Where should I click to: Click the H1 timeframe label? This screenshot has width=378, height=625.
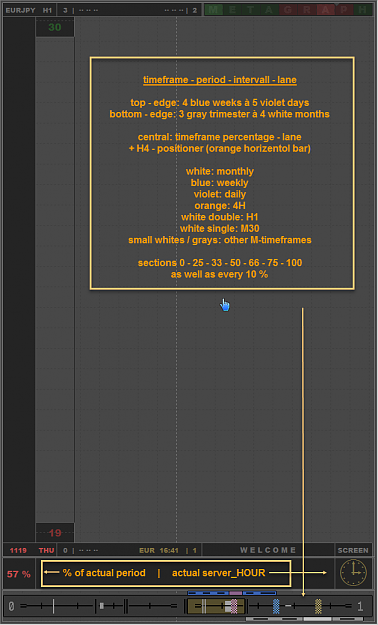(x=47, y=10)
